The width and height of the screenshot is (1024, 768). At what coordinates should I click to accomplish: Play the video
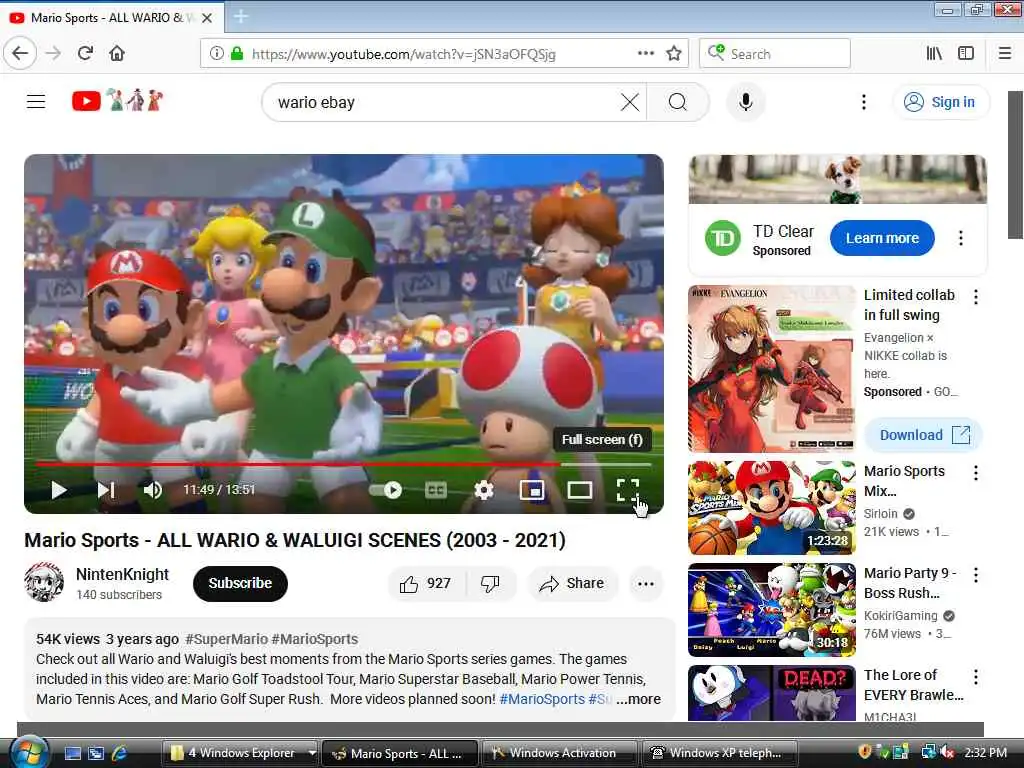pyautogui.click(x=59, y=490)
